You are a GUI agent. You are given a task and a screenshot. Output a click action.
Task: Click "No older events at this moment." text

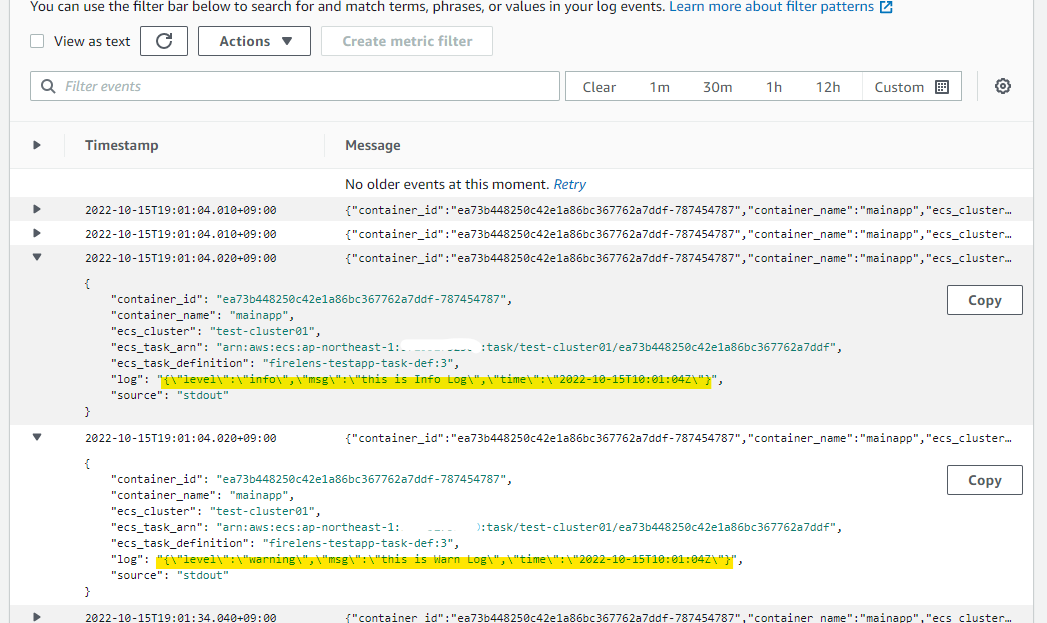pos(447,184)
